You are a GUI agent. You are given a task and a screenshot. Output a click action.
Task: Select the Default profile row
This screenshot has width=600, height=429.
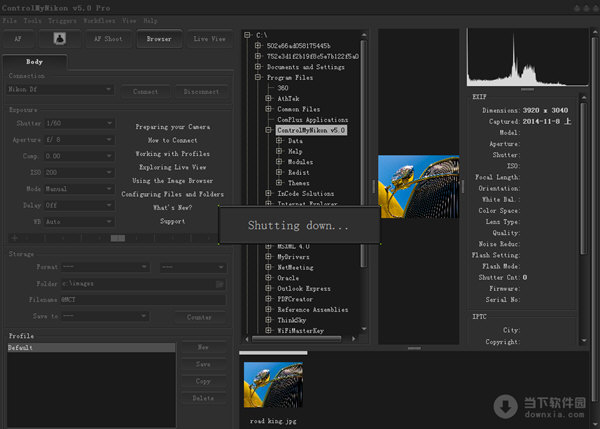[91, 347]
